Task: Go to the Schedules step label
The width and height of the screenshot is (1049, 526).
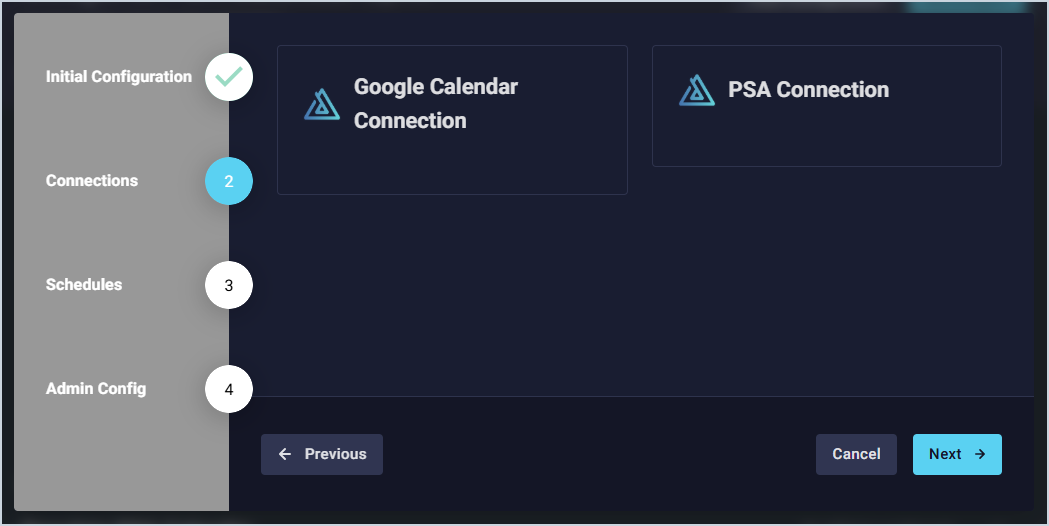Action: pyautogui.click(x=84, y=285)
